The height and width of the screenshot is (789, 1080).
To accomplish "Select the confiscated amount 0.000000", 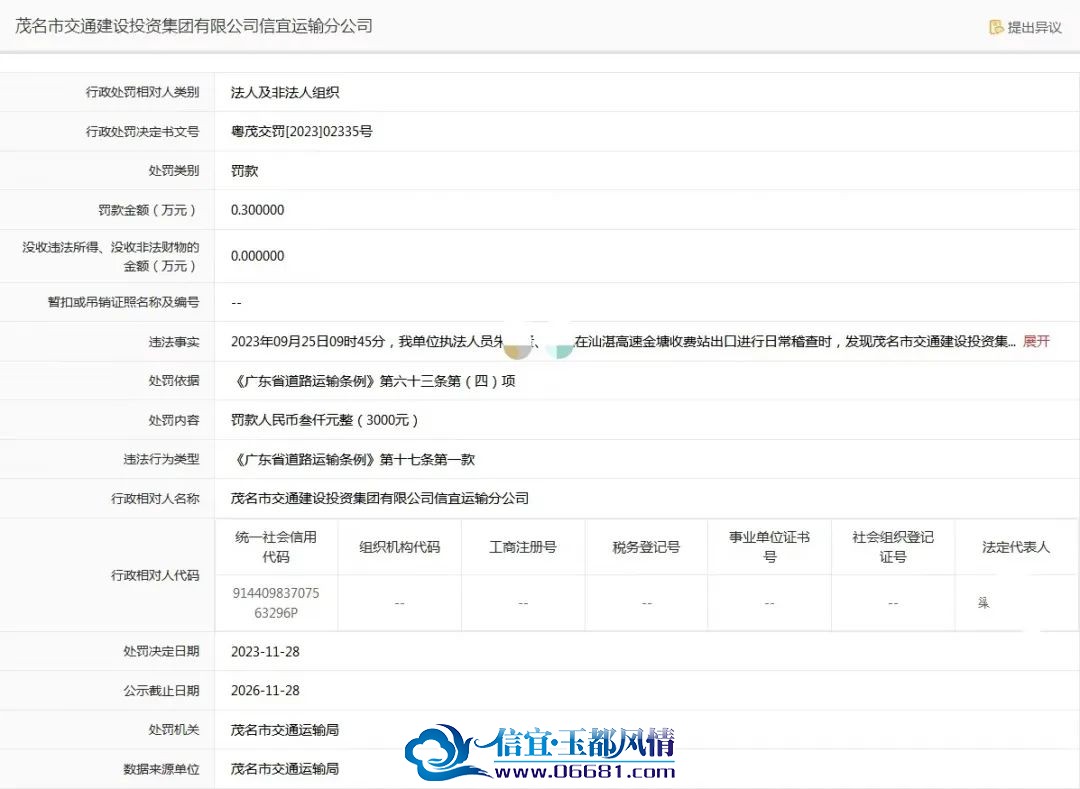I will point(258,256).
